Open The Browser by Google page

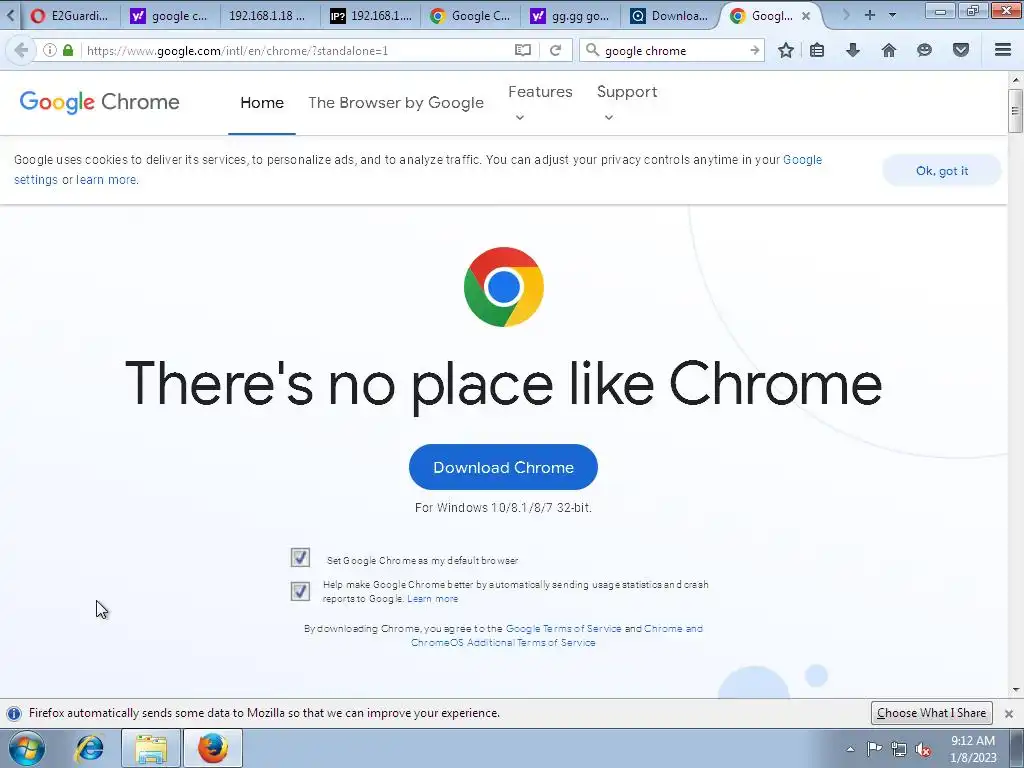(x=396, y=103)
